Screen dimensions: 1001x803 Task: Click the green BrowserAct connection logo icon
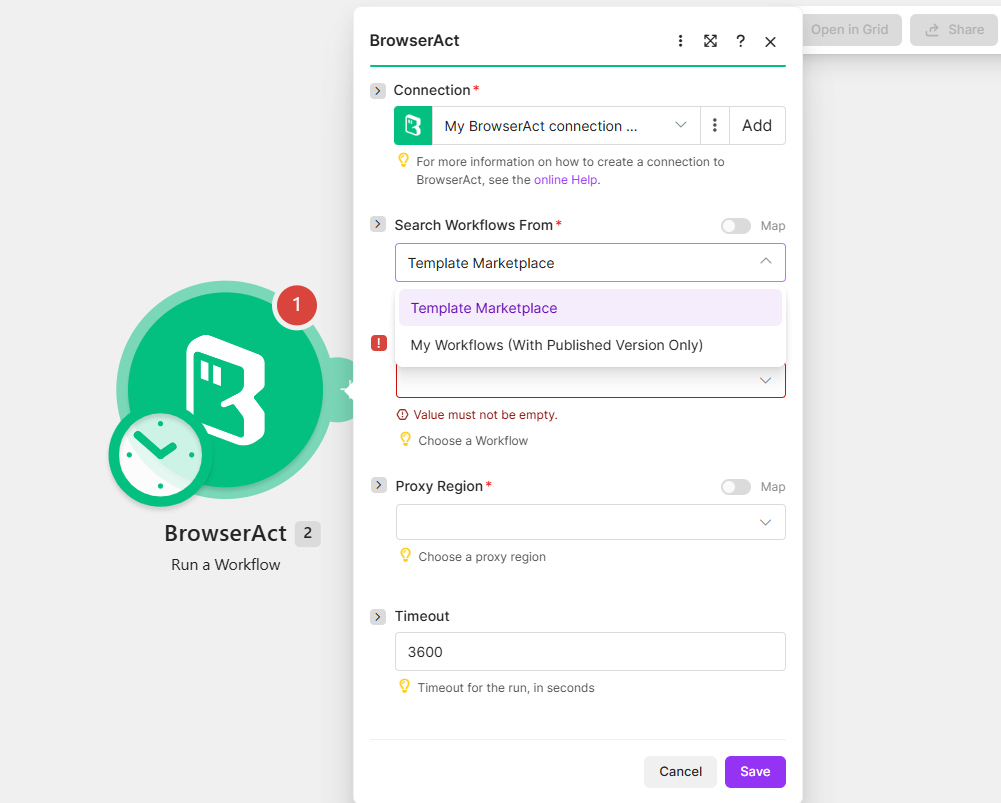[413, 126]
